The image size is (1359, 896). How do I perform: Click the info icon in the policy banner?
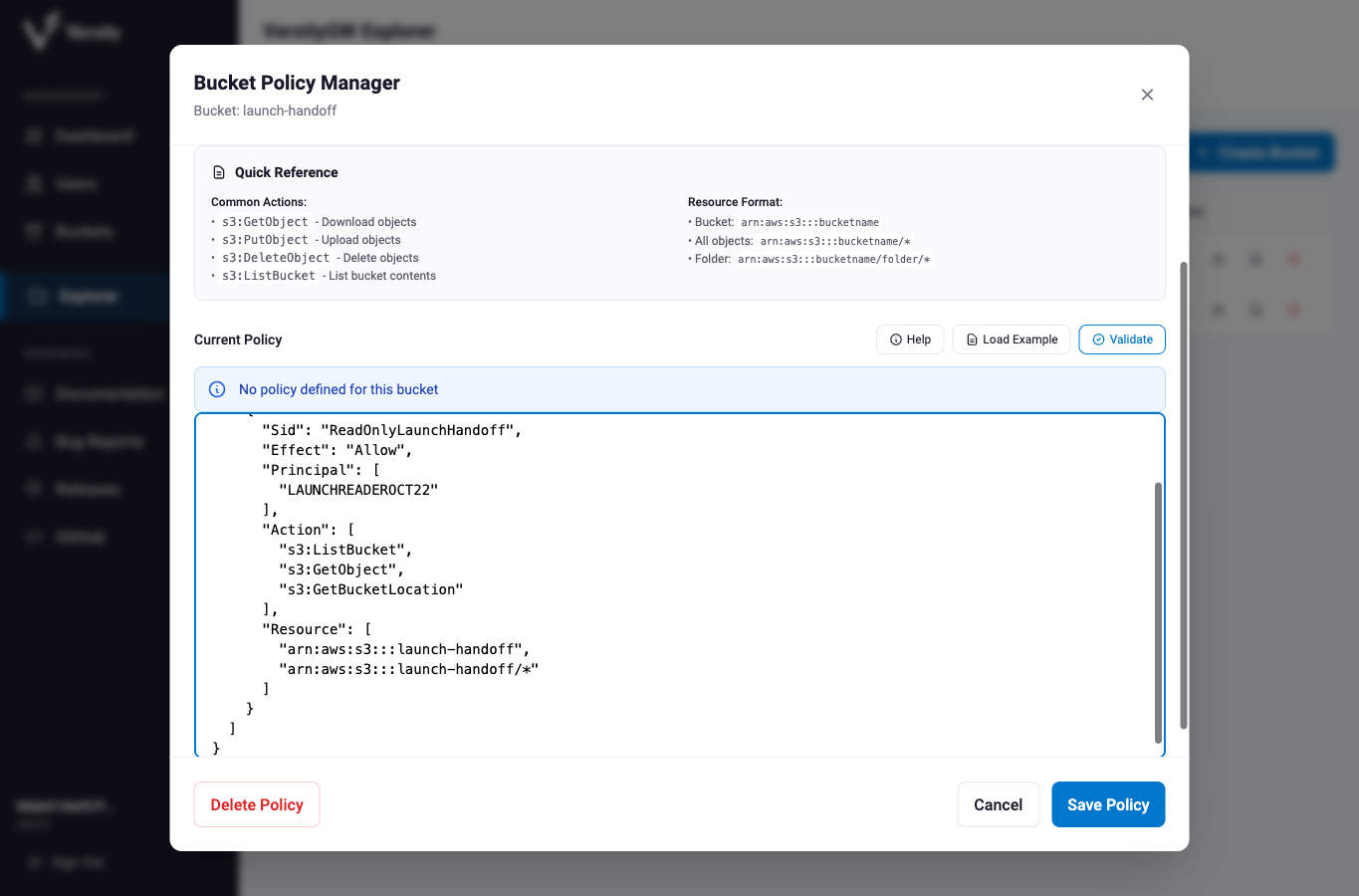pos(217,389)
